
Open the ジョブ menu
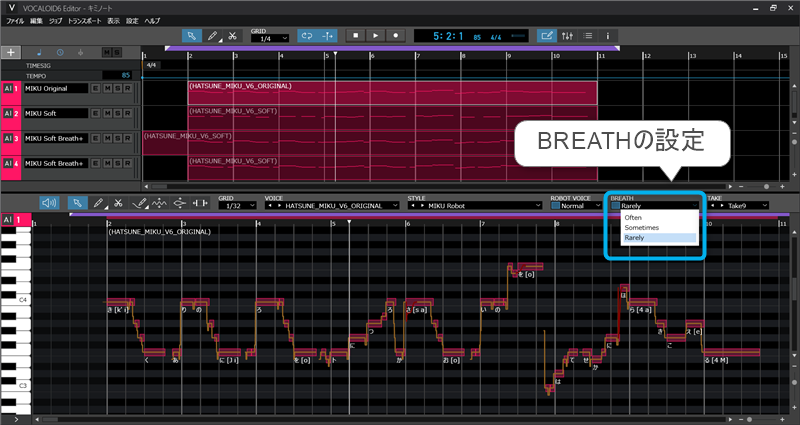coord(55,21)
